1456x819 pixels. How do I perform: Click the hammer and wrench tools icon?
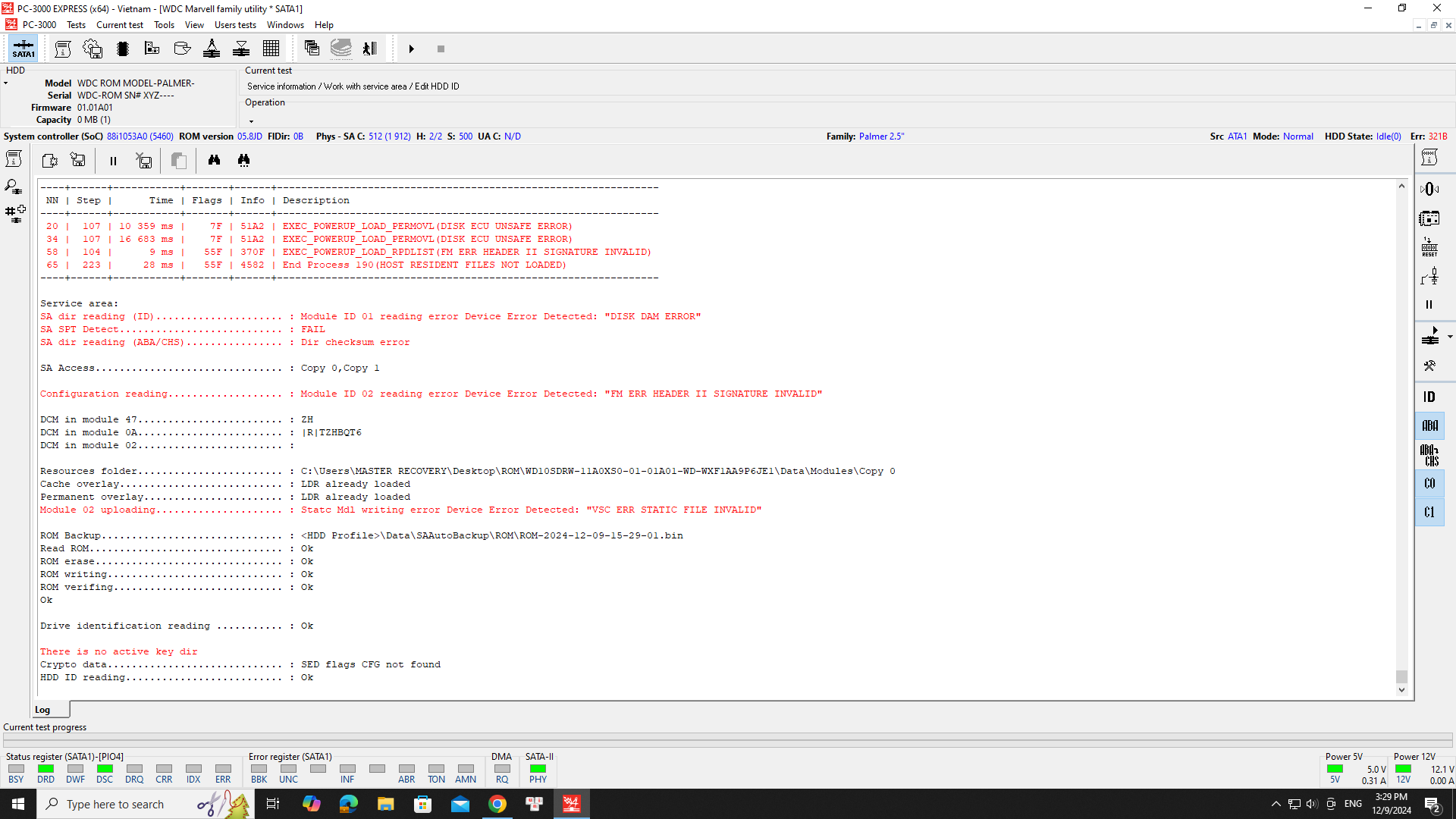tap(1429, 366)
